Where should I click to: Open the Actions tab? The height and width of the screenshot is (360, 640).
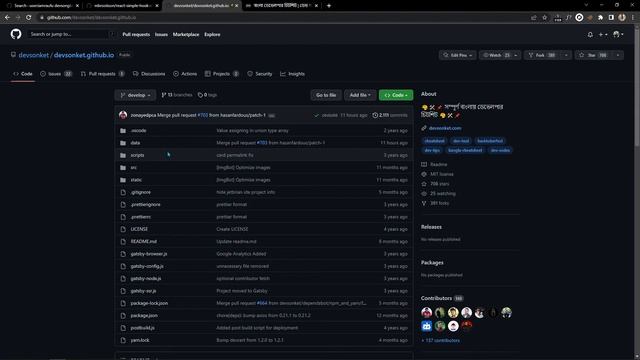click(x=185, y=74)
